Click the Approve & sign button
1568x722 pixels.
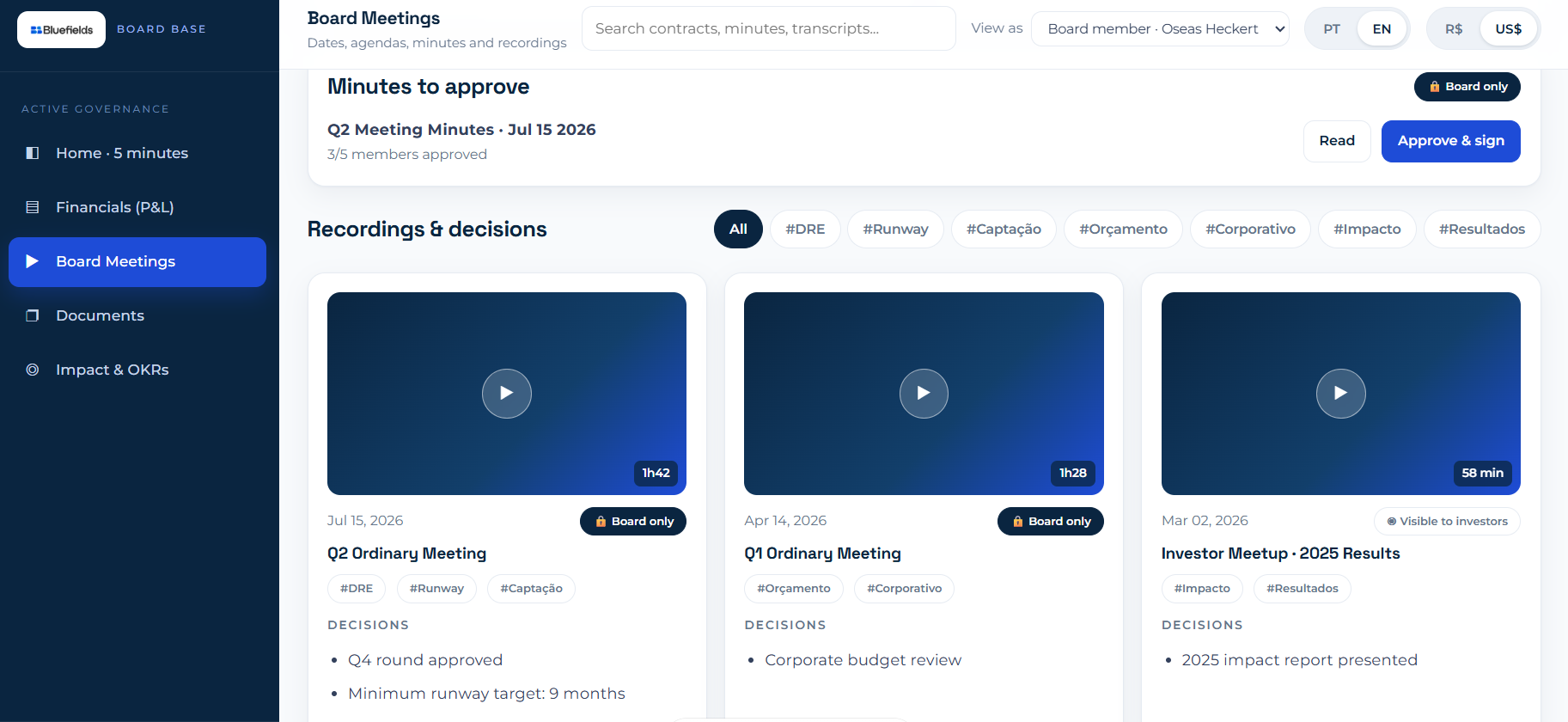click(x=1450, y=141)
